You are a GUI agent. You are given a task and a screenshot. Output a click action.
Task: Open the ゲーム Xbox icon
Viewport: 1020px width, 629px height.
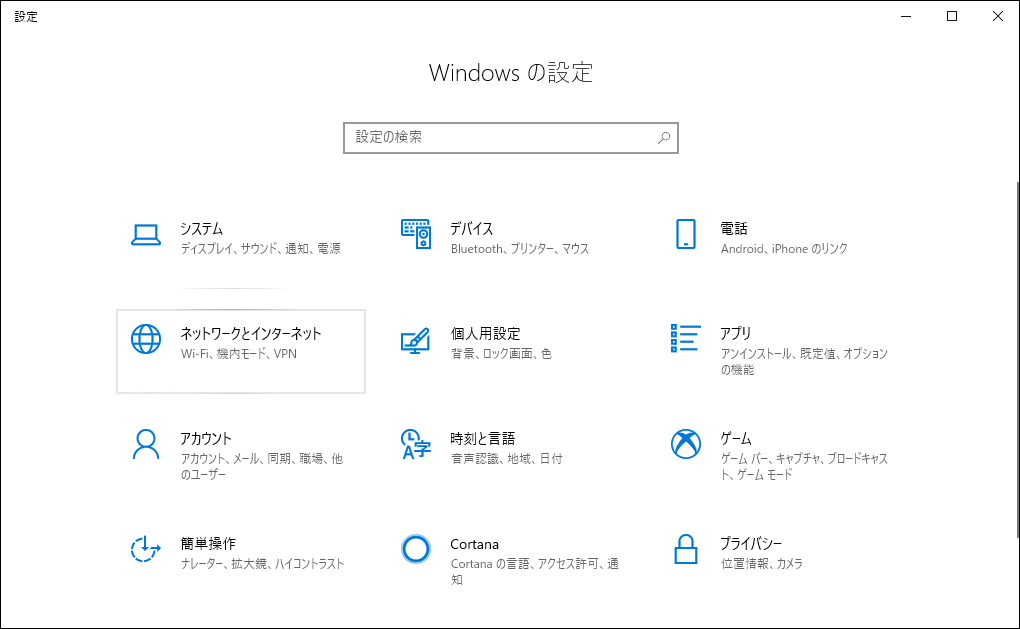click(x=686, y=444)
